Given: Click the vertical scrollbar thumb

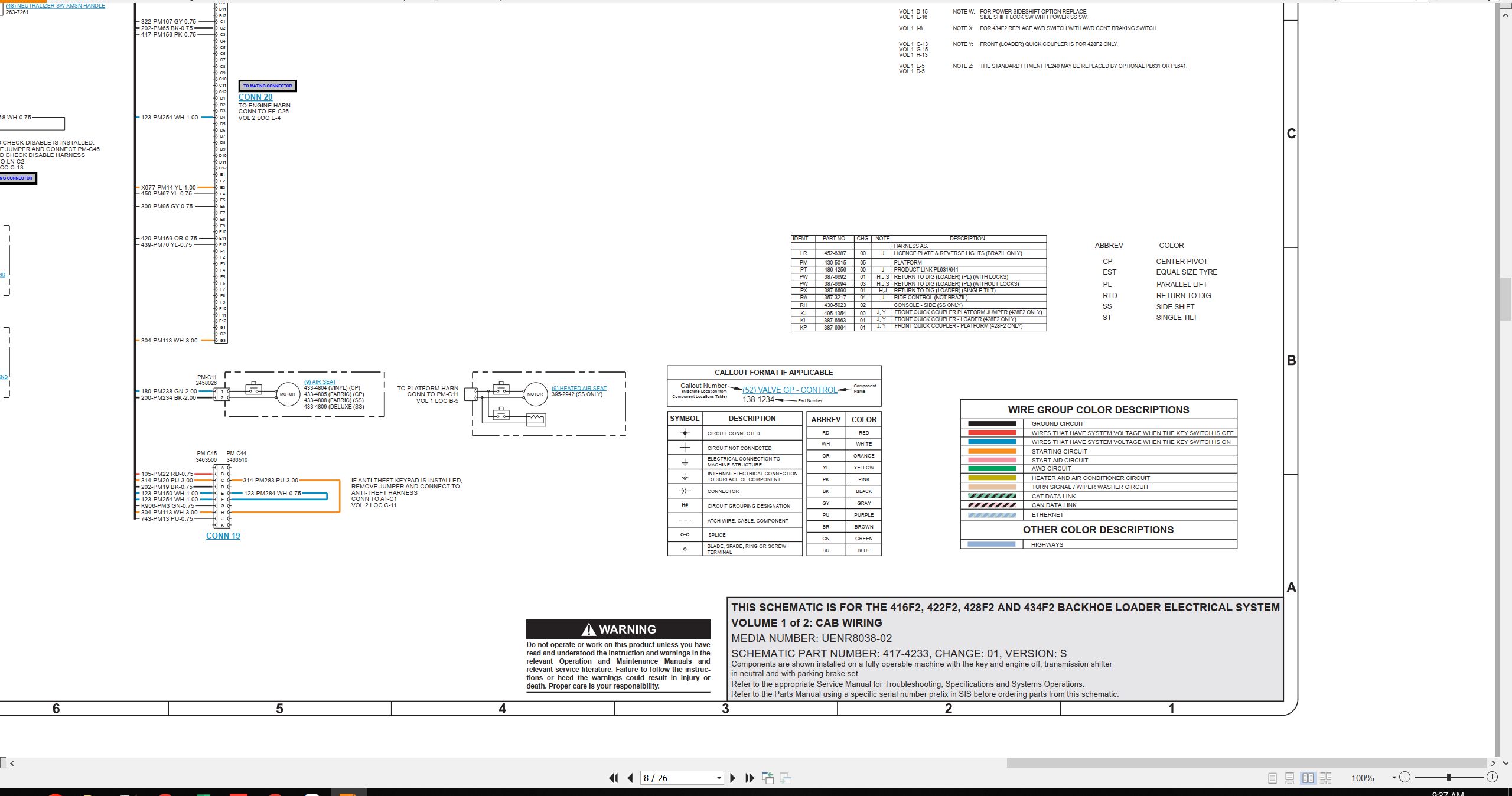Looking at the screenshot, I should click(1506, 298).
